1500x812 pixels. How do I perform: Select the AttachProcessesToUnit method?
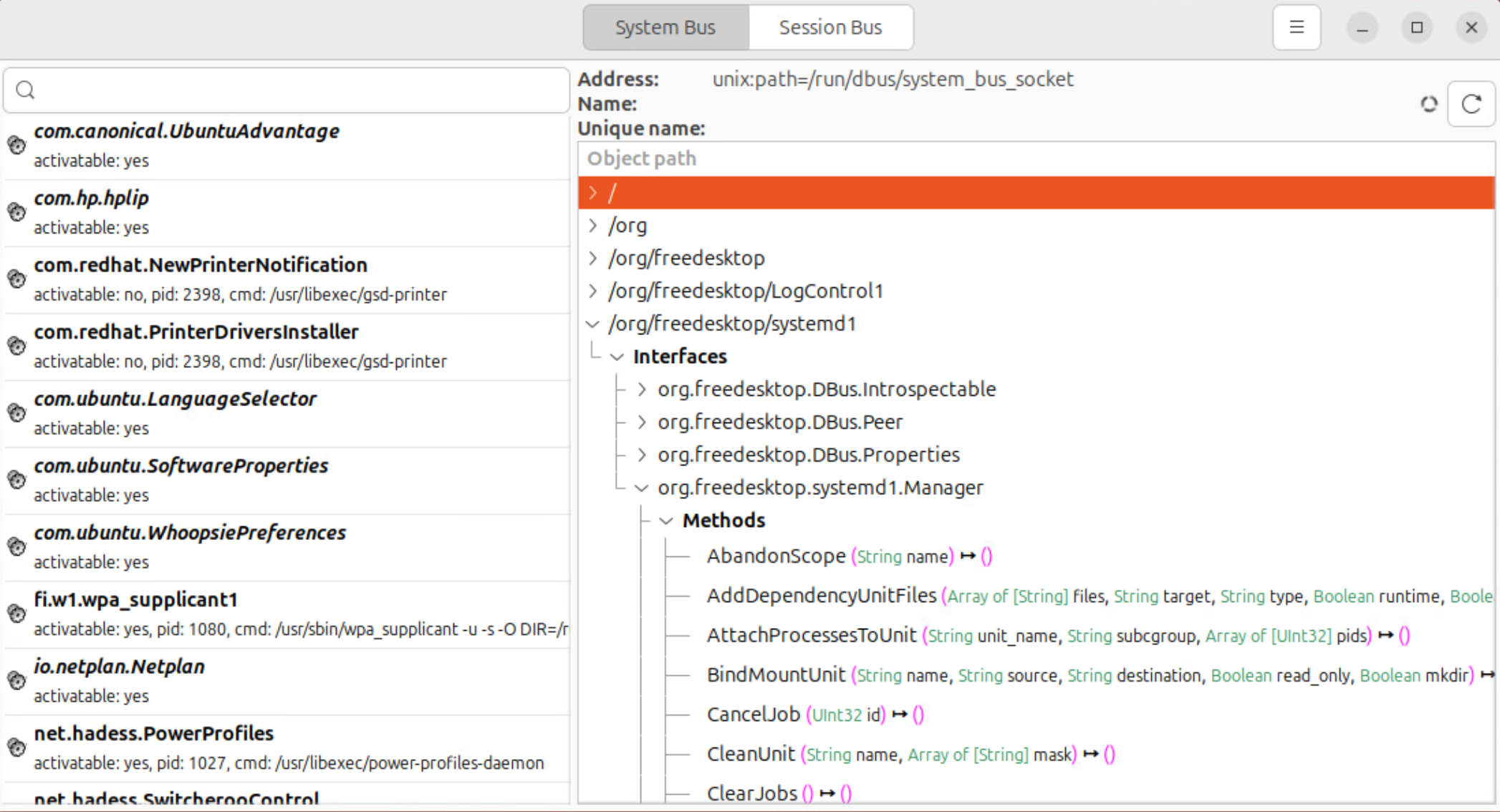pos(1059,635)
